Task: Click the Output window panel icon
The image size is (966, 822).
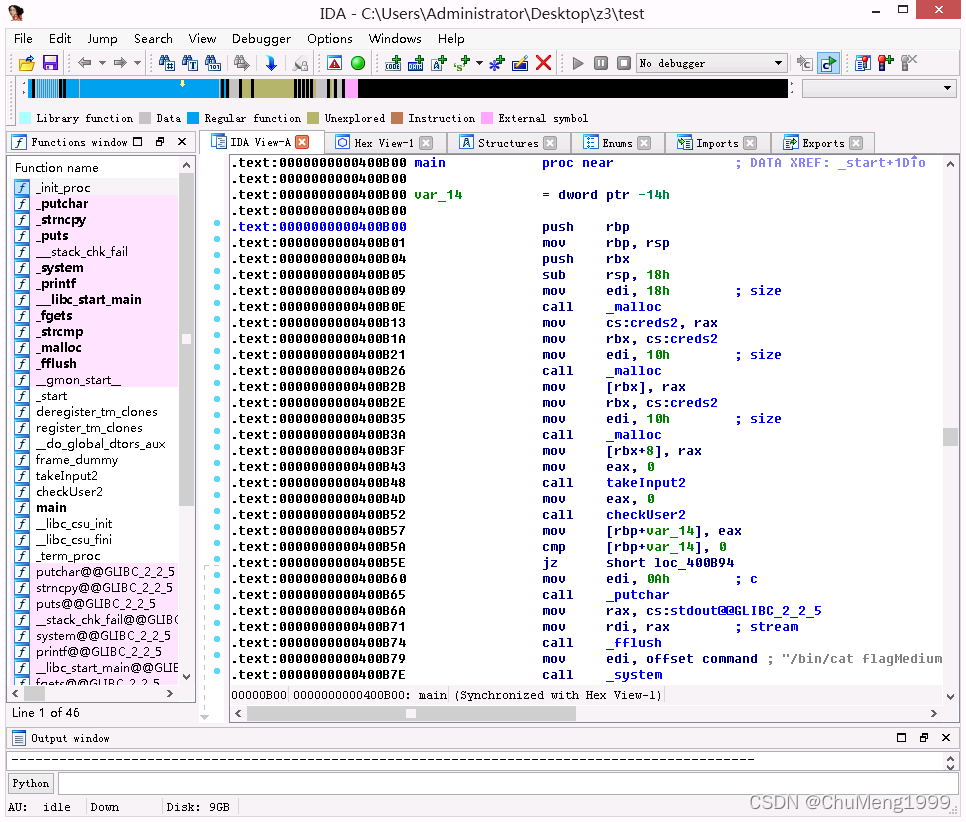Action: click(19, 738)
